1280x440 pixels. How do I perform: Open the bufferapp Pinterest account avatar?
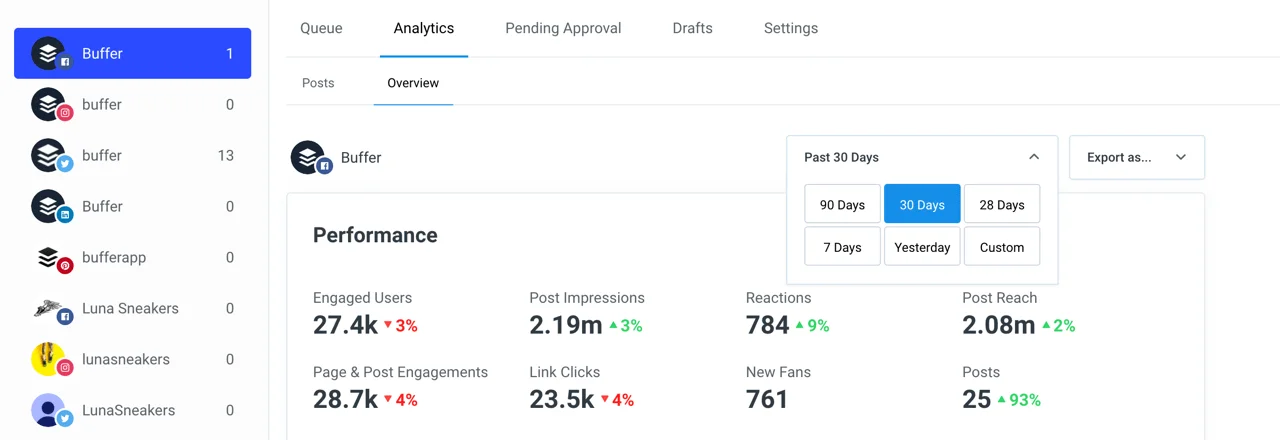click(49, 258)
